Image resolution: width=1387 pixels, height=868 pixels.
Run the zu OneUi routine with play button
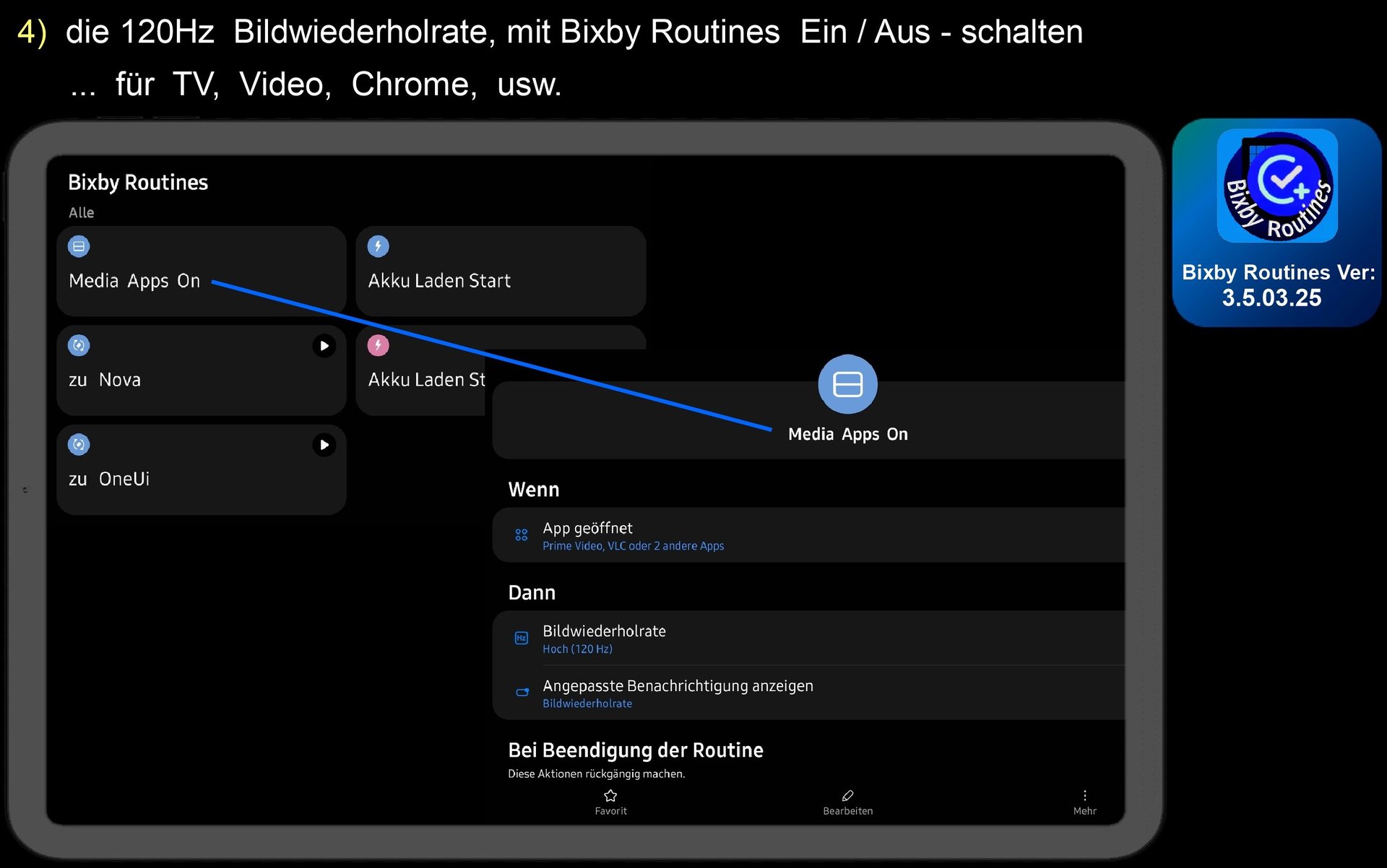pos(324,445)
